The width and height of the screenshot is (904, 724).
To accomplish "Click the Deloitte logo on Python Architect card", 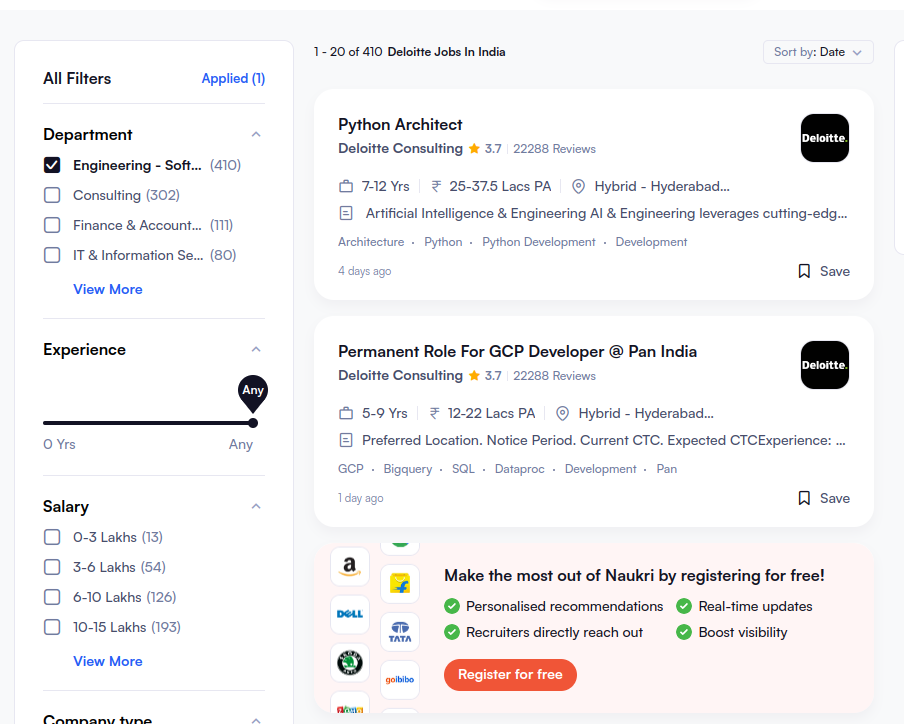I will tap(824, 138).
